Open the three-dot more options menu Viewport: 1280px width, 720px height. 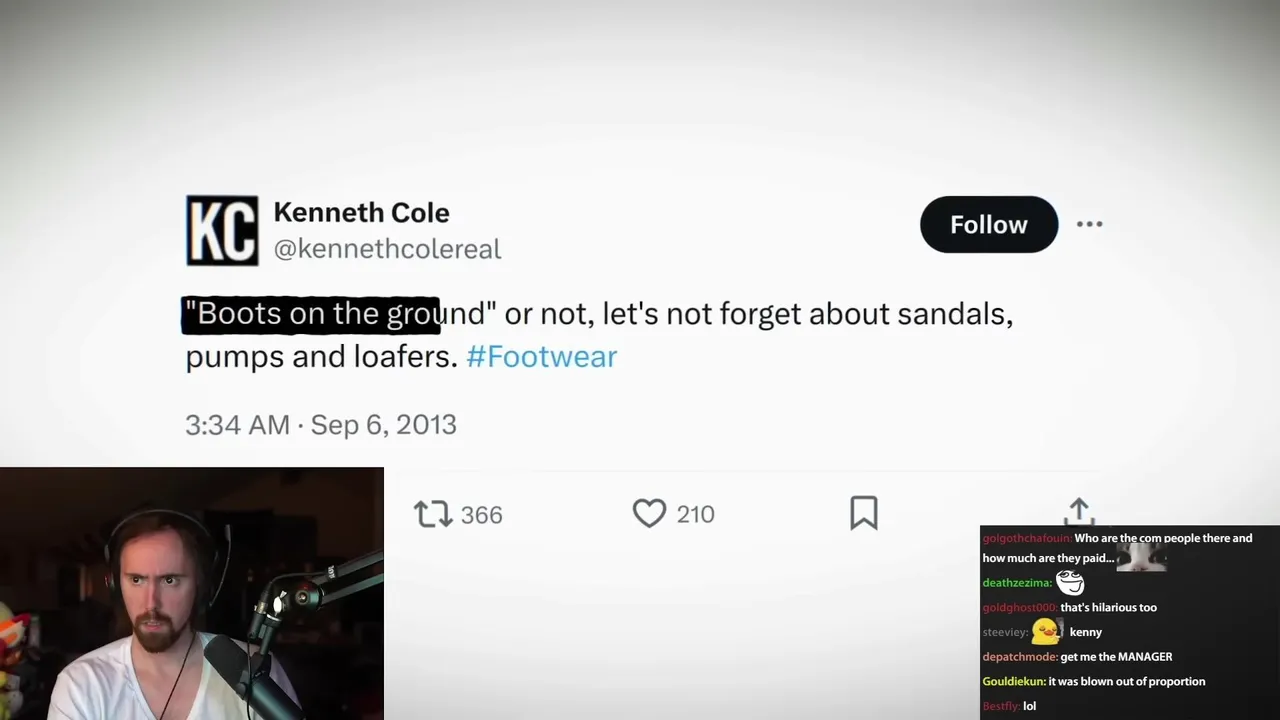[x=1089, y=224]
